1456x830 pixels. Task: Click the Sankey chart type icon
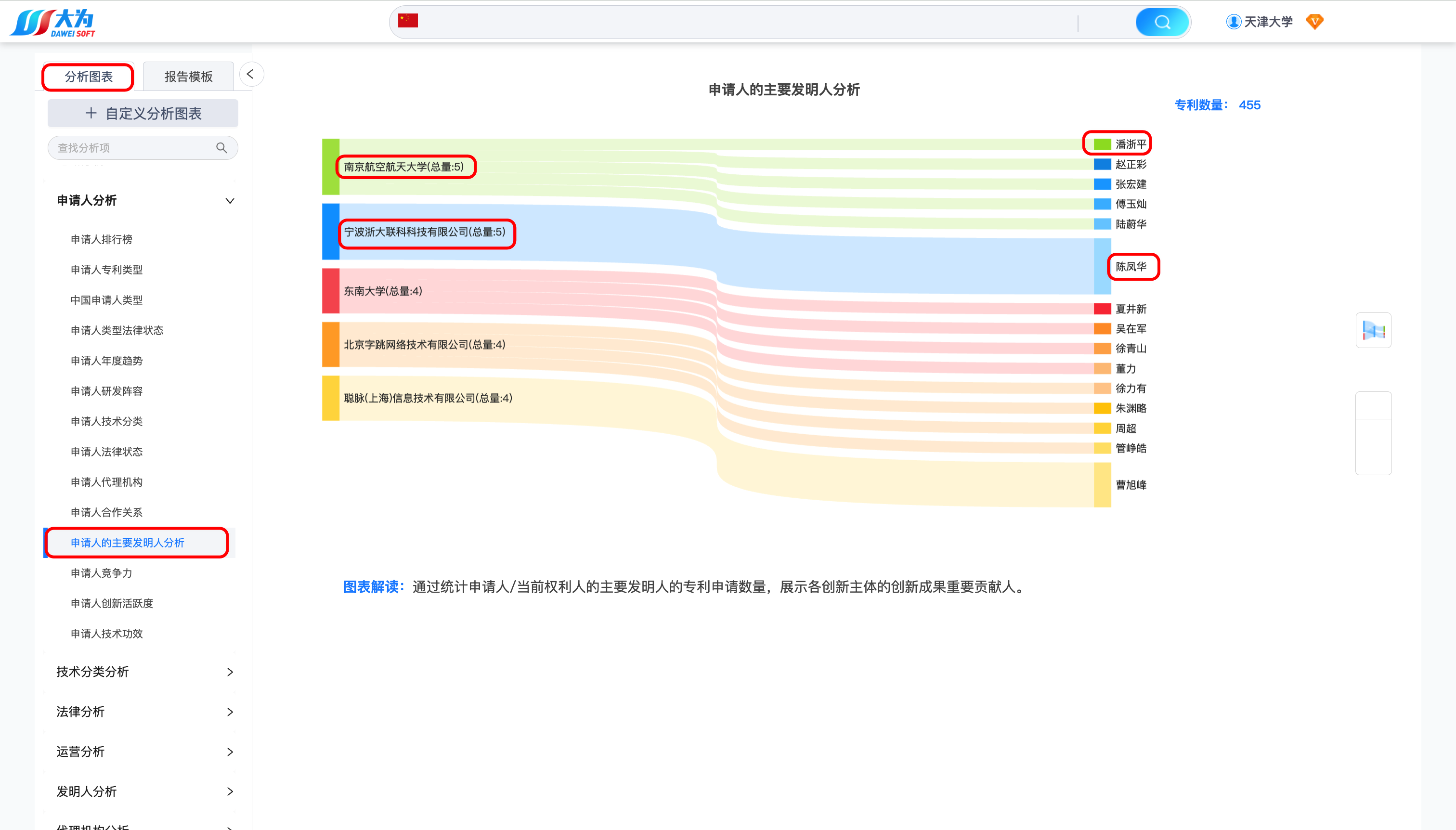coord(1373,330)
